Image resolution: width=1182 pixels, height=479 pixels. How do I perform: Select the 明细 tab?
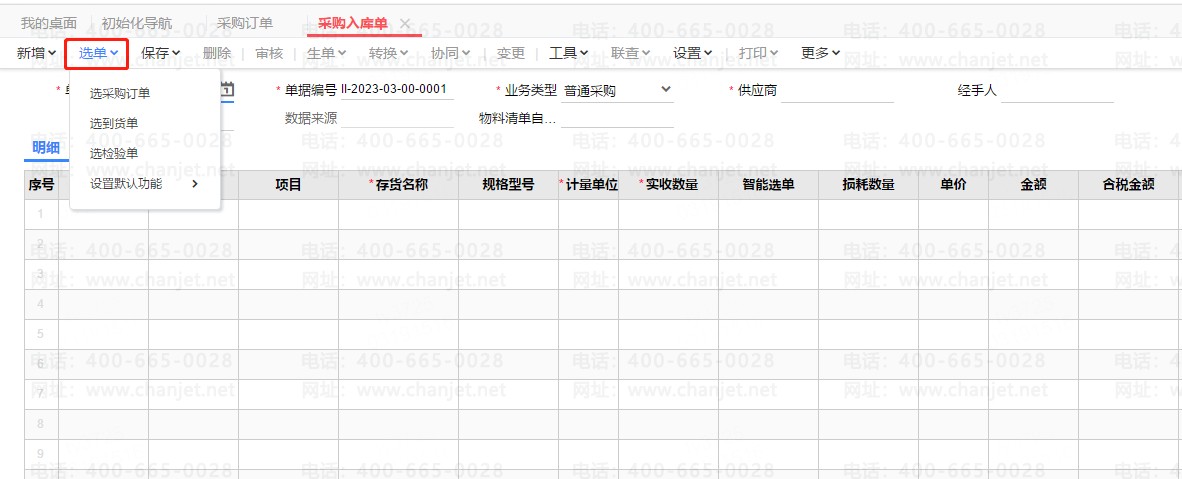(x=46, y=147)
